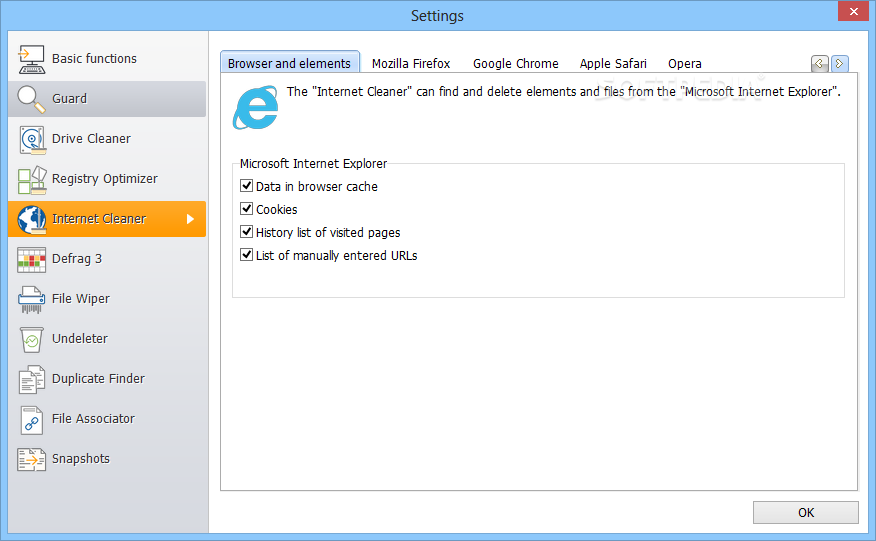
Task: Click the Guard magnifier icon
Action: (31, 99)
